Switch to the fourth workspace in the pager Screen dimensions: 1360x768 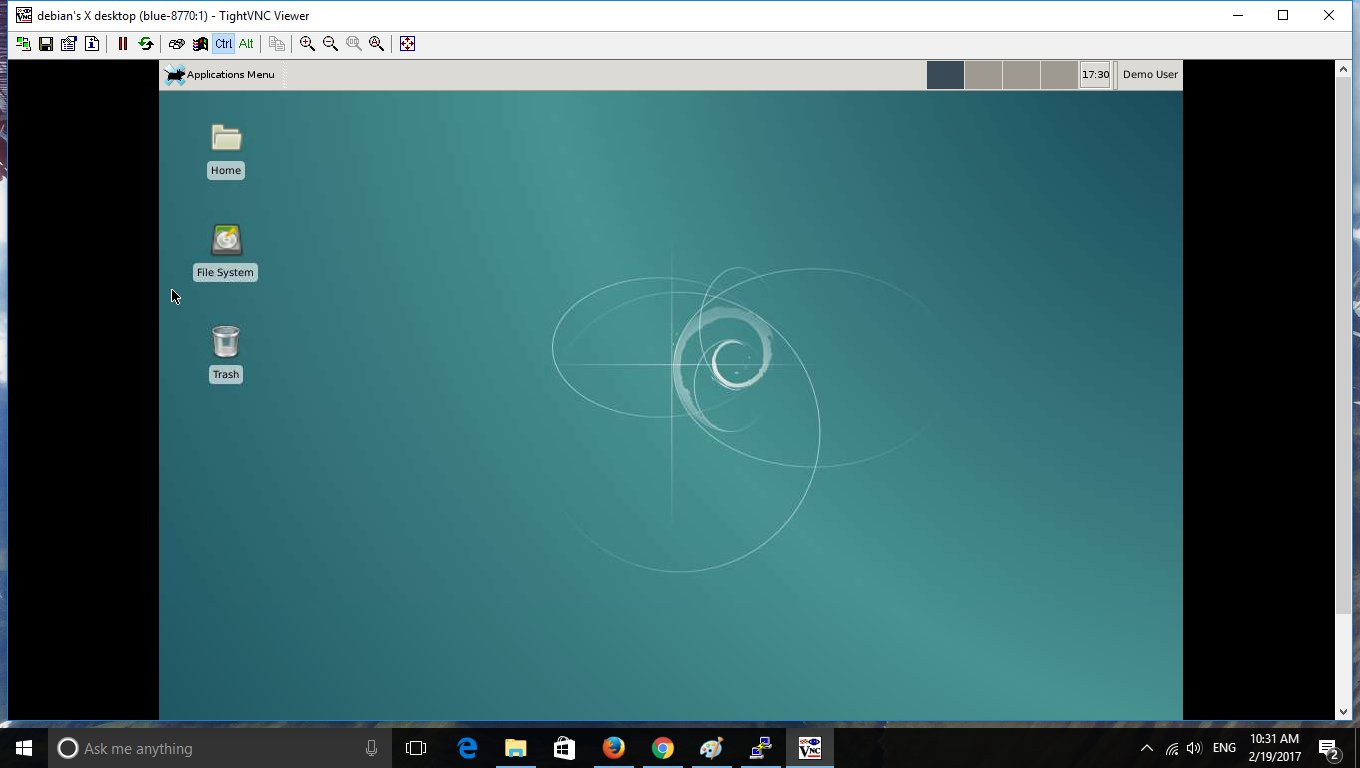1059,75
